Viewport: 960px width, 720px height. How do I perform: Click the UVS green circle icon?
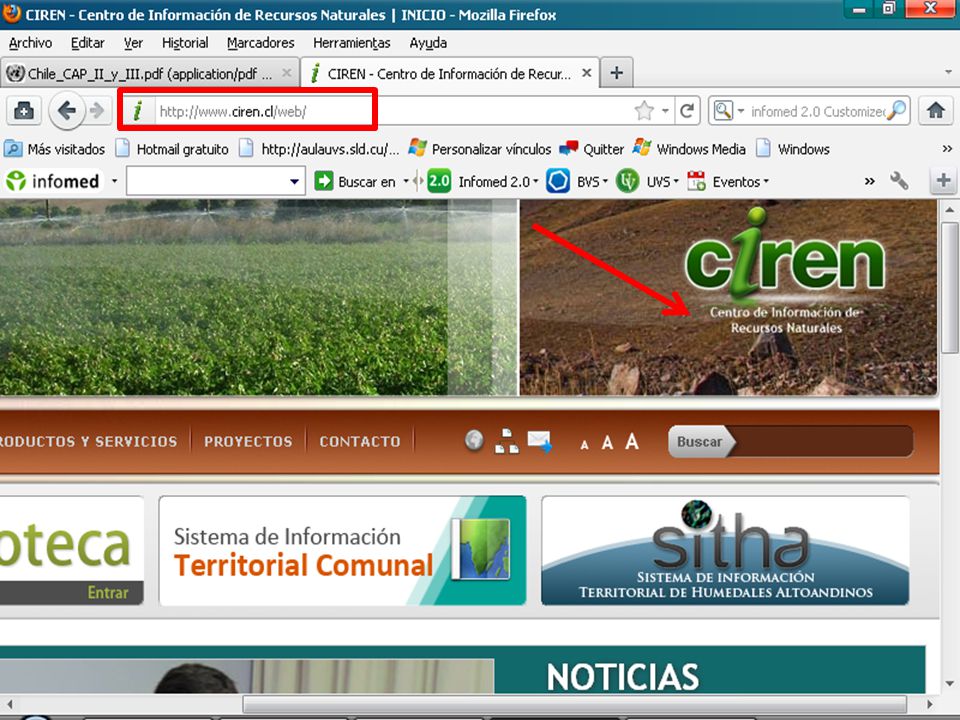coord(627,181)
